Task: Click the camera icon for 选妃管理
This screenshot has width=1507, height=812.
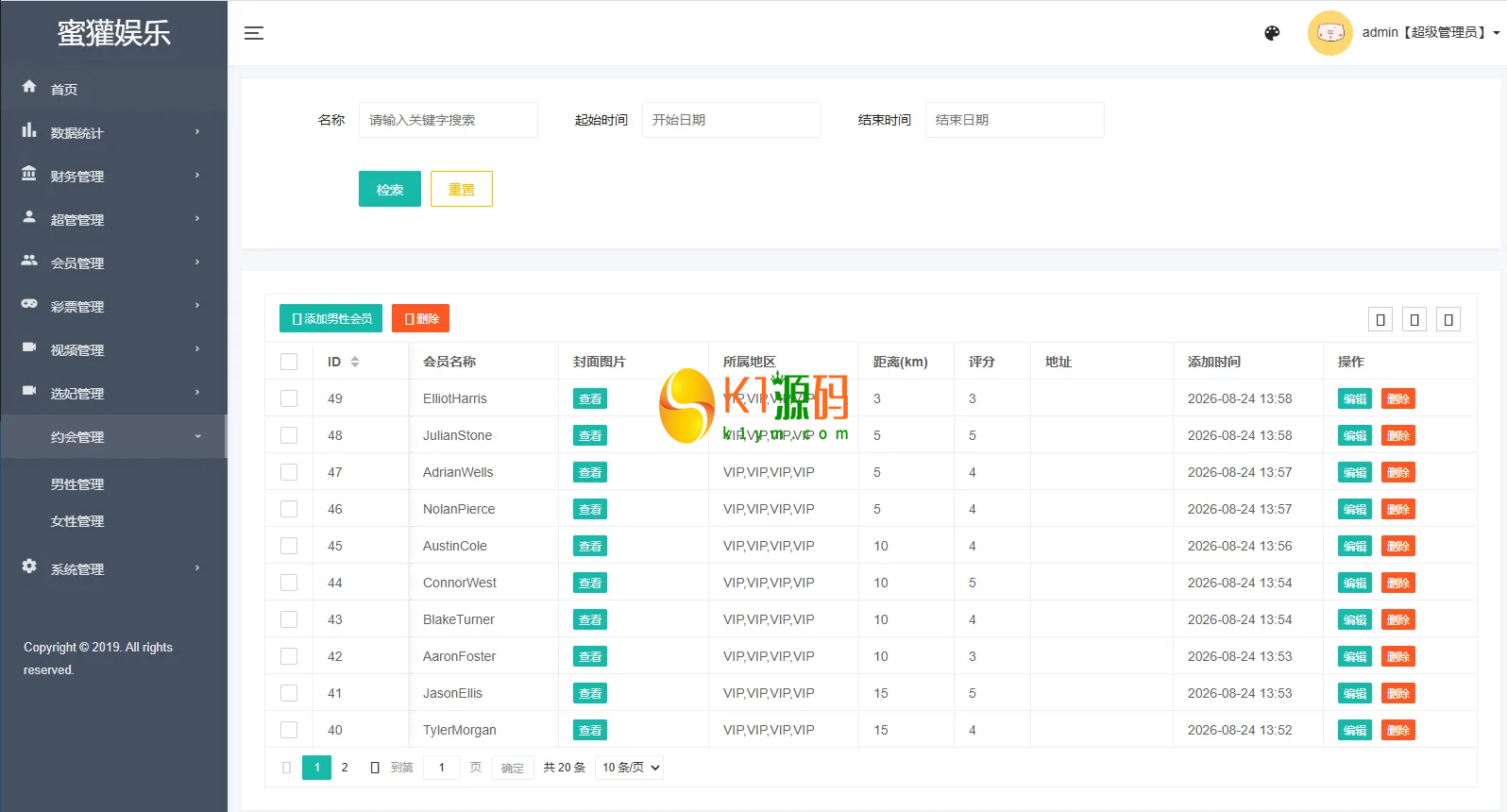Action: point(29,391)
